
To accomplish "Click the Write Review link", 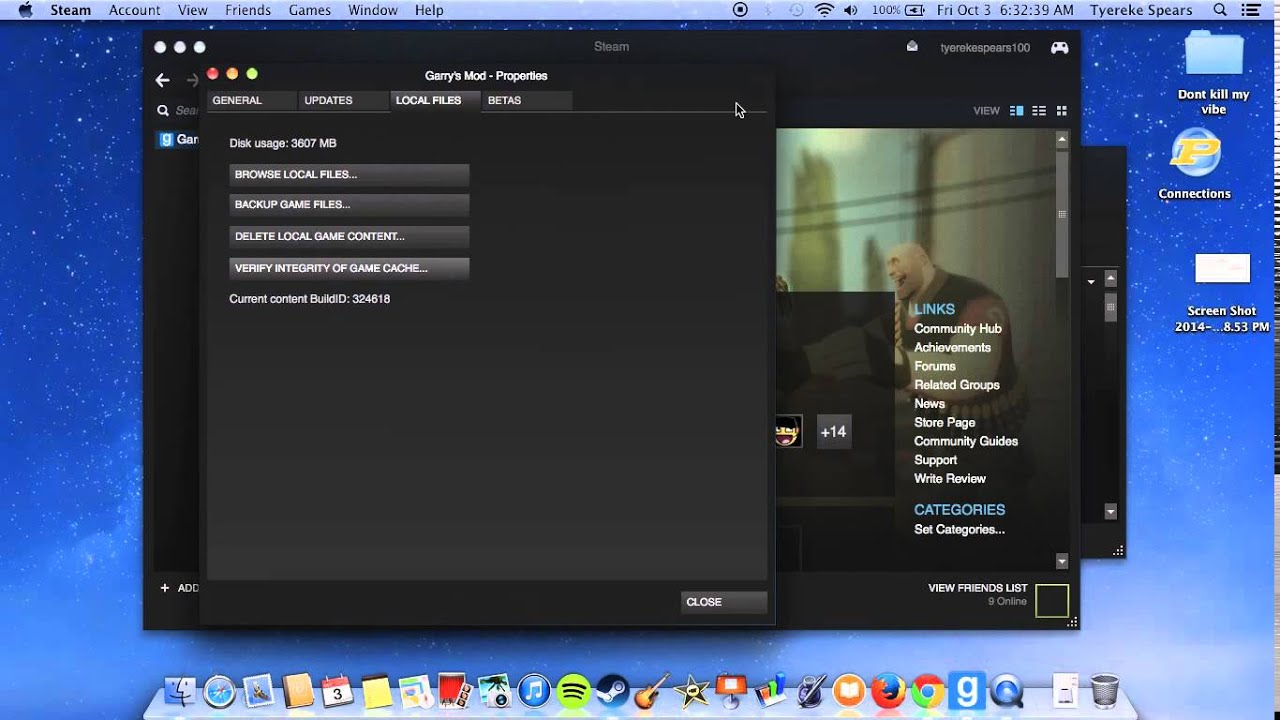I will pyautogui.click(x=950, y=479).
